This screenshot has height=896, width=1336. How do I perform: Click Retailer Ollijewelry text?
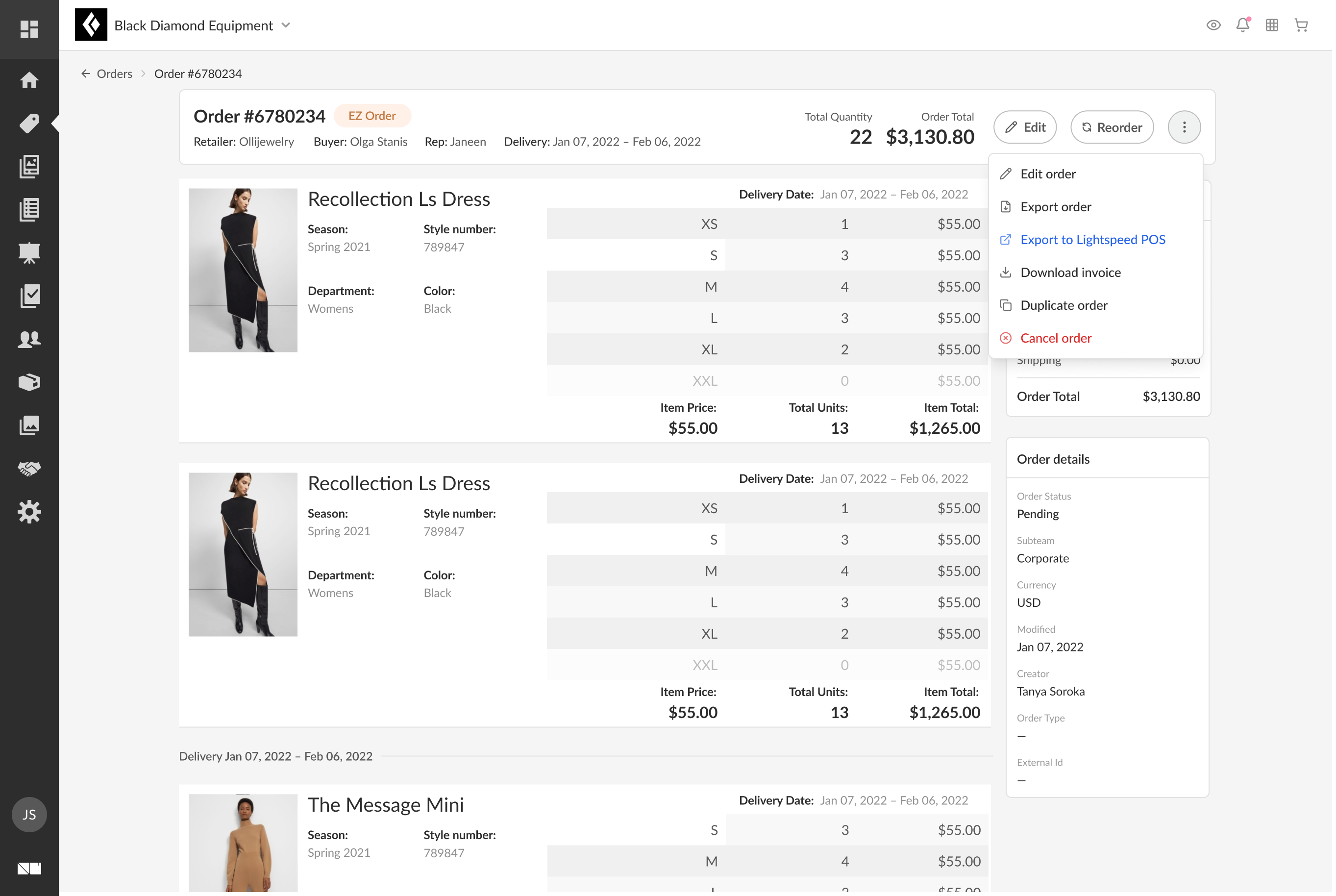[x=244, y=142]
